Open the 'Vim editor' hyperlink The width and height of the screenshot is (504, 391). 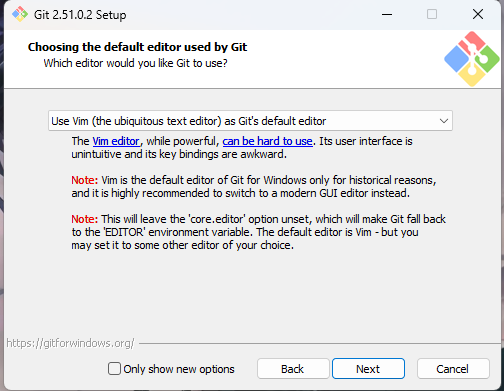click(x=116, y=141)
